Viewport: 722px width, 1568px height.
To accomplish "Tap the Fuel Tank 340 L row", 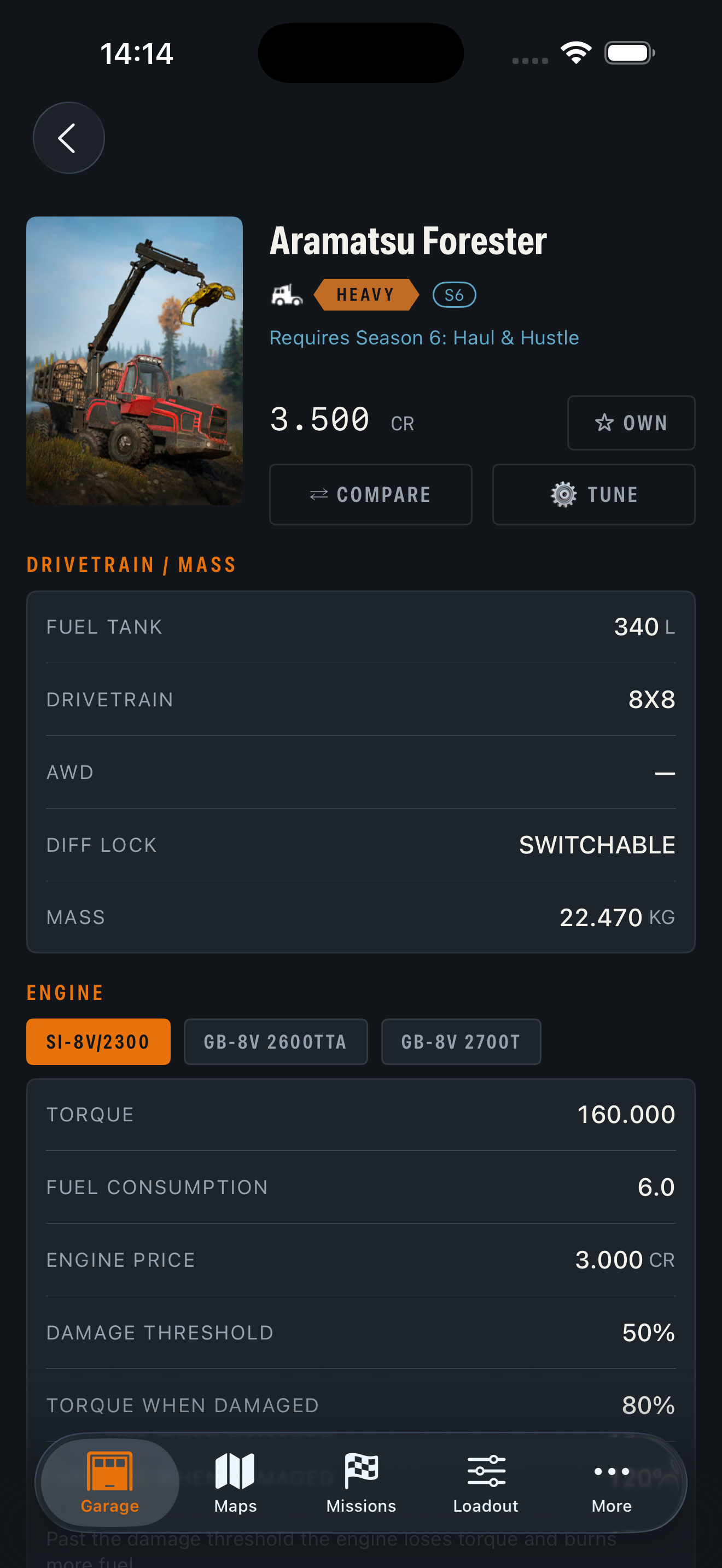I will [x=361, y=627].
